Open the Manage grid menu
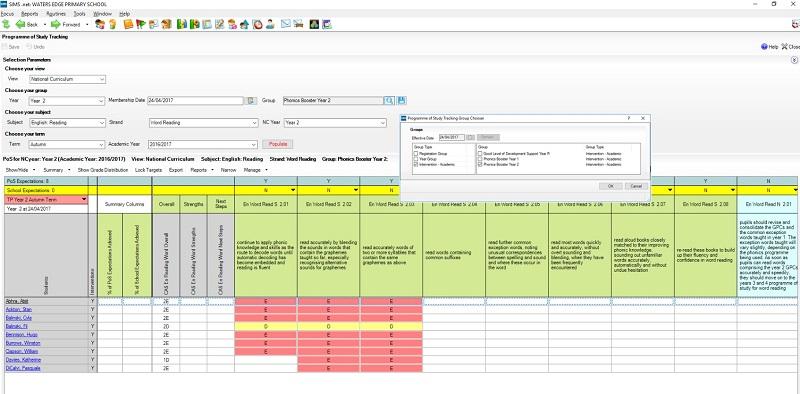800x394 pixels. [x=256, y=169]
